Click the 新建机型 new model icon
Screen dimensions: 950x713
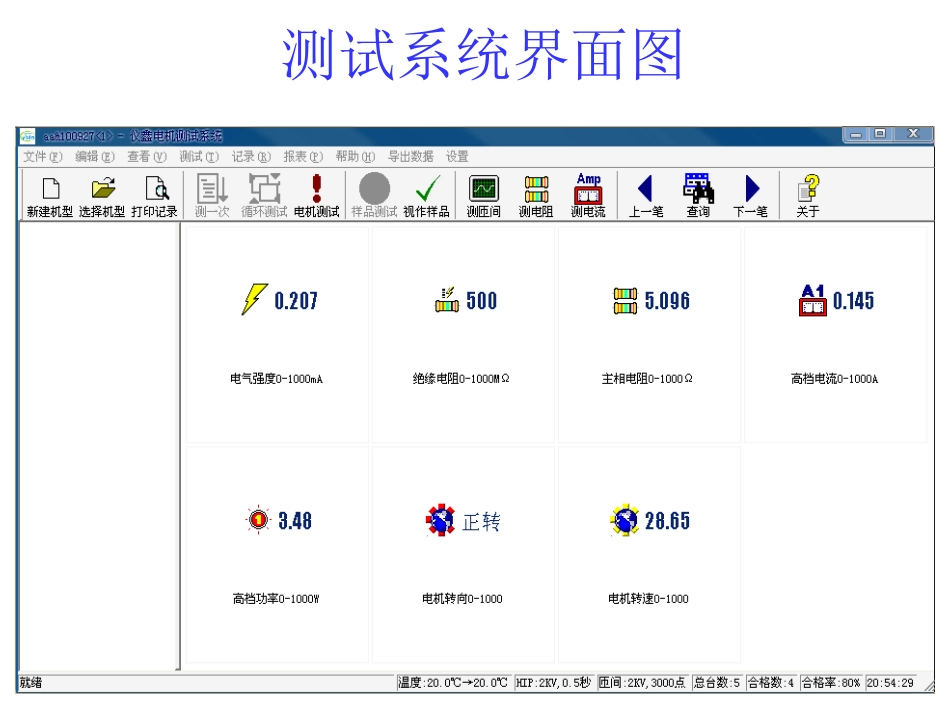(x=51, y=189)
